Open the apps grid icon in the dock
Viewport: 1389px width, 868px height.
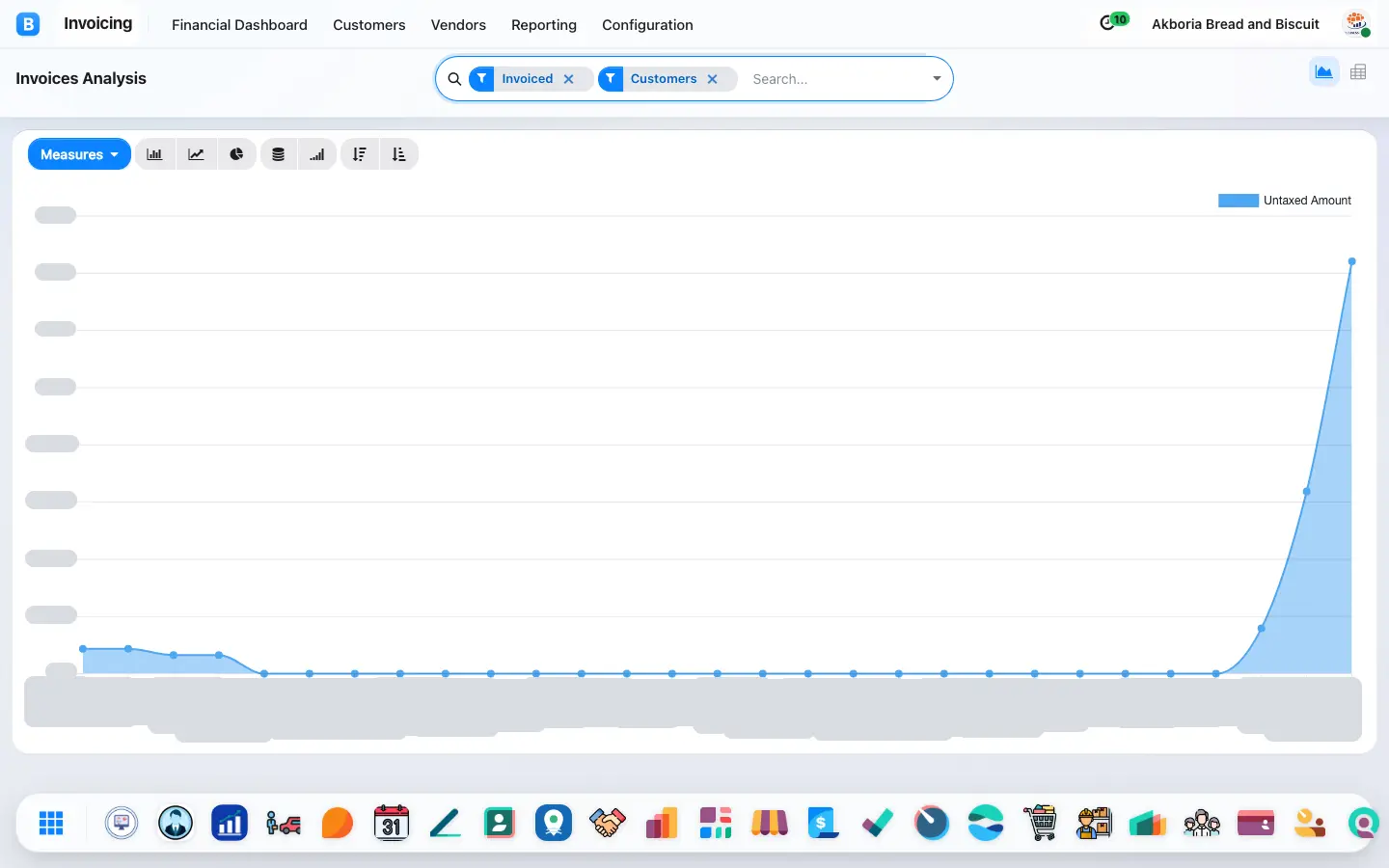(51, 823)
